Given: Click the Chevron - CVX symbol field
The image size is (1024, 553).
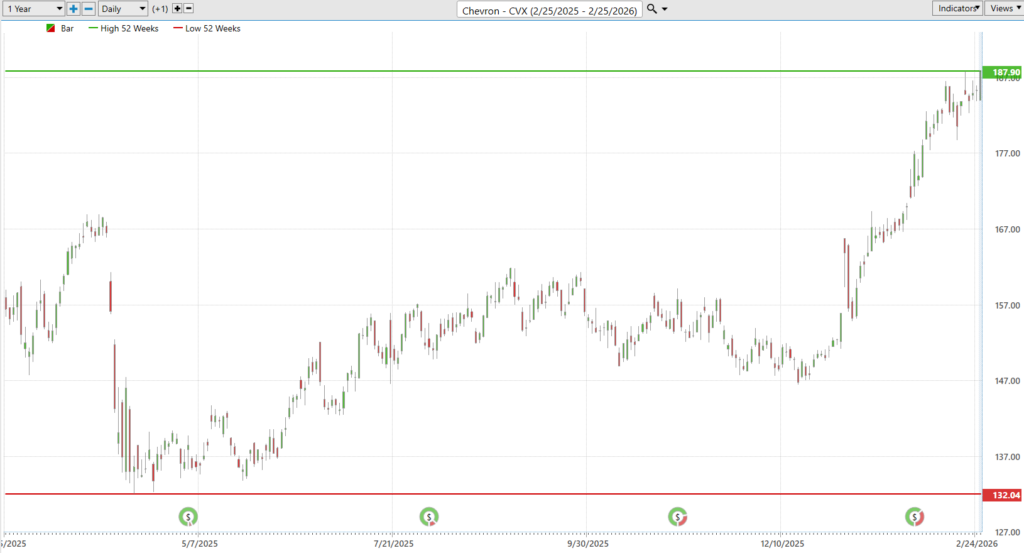Looking at the screenshot, I should pos(548,9).
